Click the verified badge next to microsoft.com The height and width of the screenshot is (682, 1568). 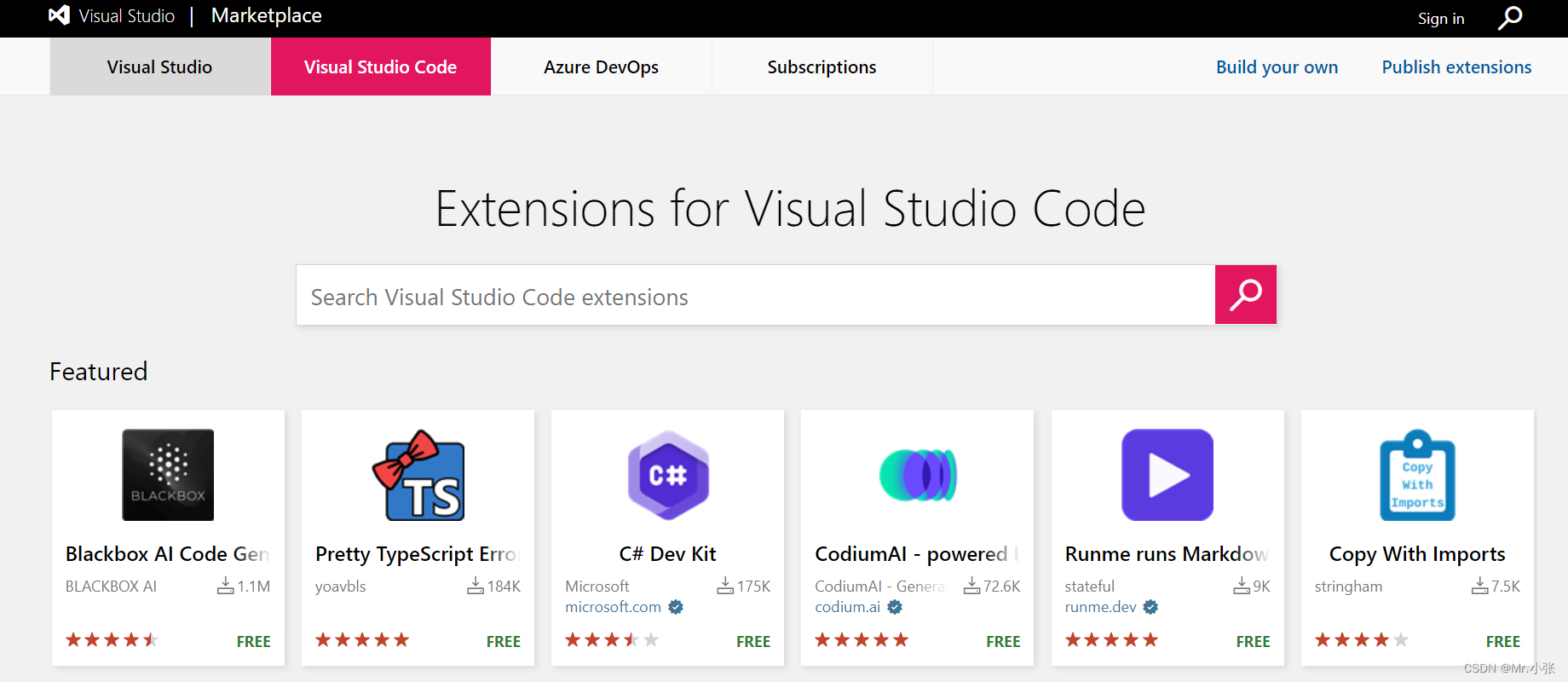click(676, 607)
